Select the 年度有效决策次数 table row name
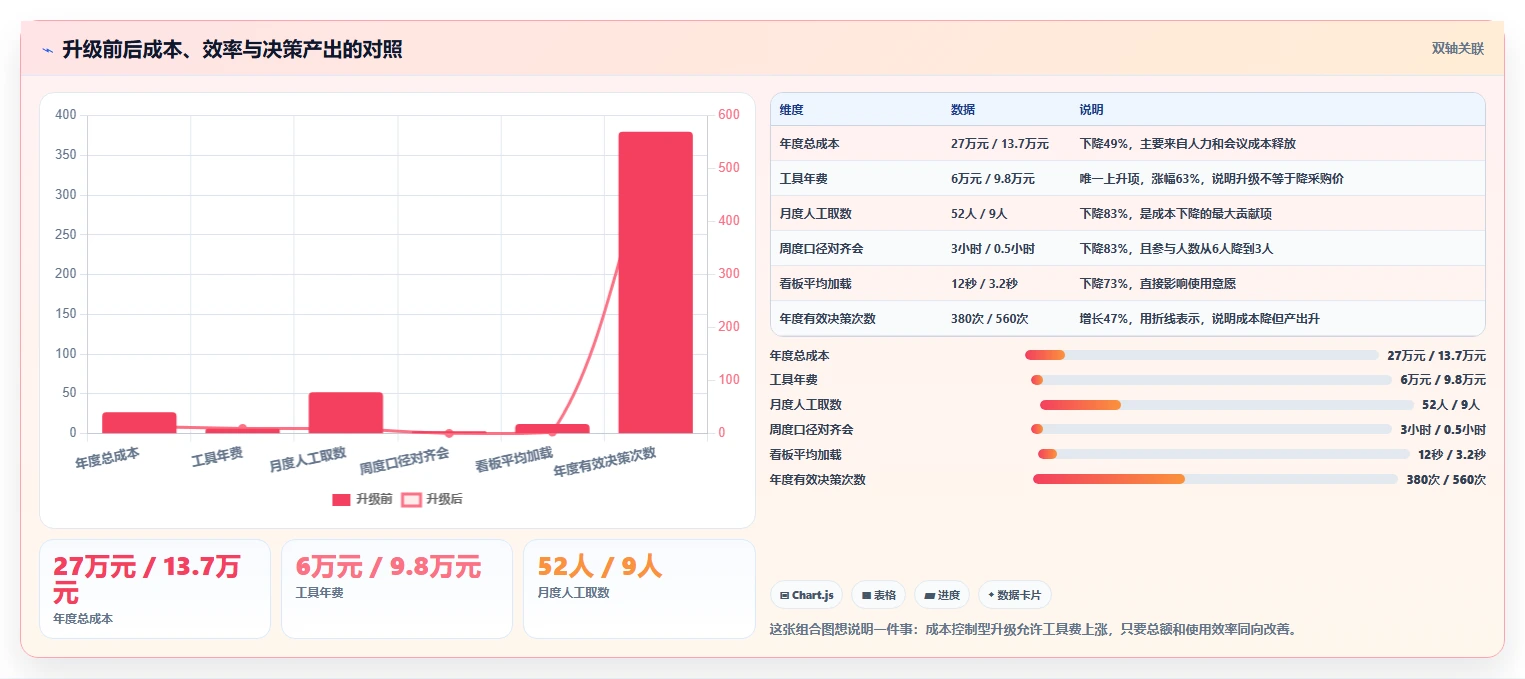Image resolution: width=1525 pixels, height=679 pixels. point(828,319)
